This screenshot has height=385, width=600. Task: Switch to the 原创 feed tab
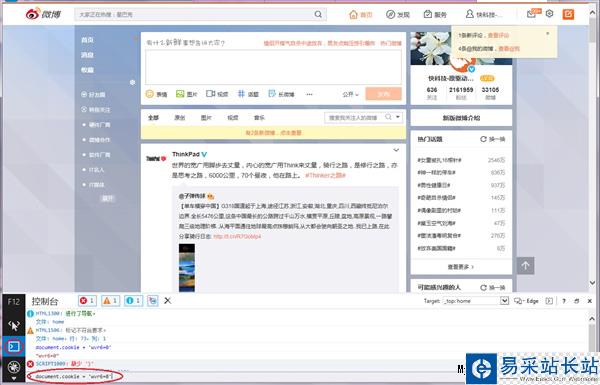pos(180,117)
